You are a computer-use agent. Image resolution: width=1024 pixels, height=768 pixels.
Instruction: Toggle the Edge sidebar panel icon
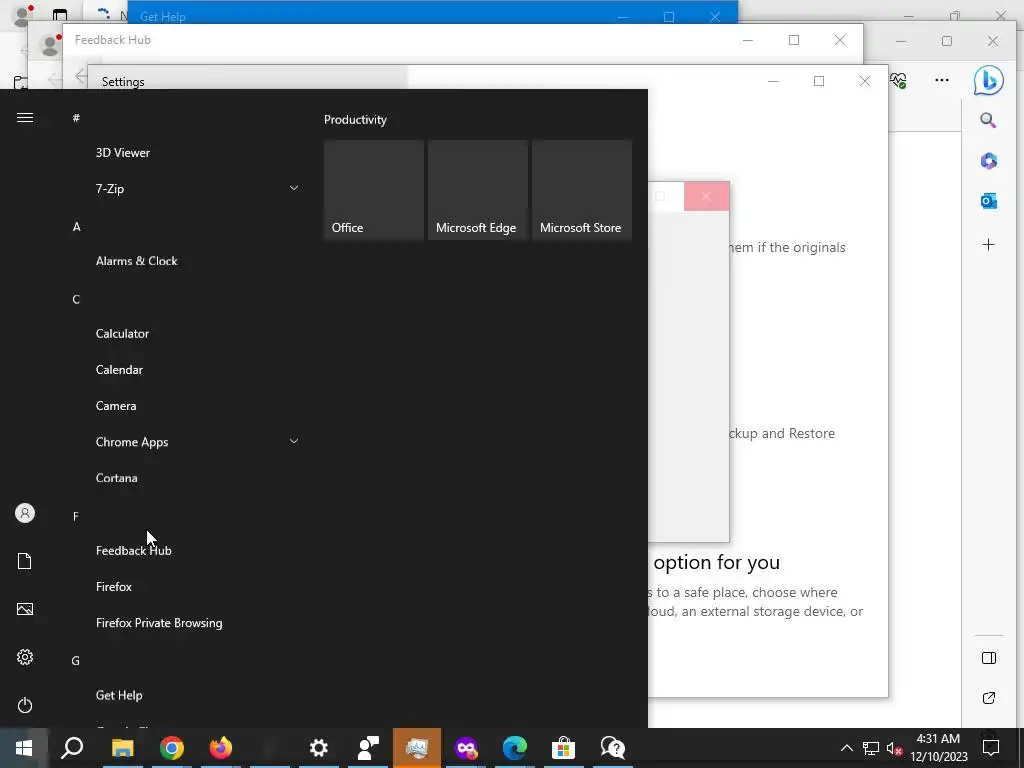(989, 658)
